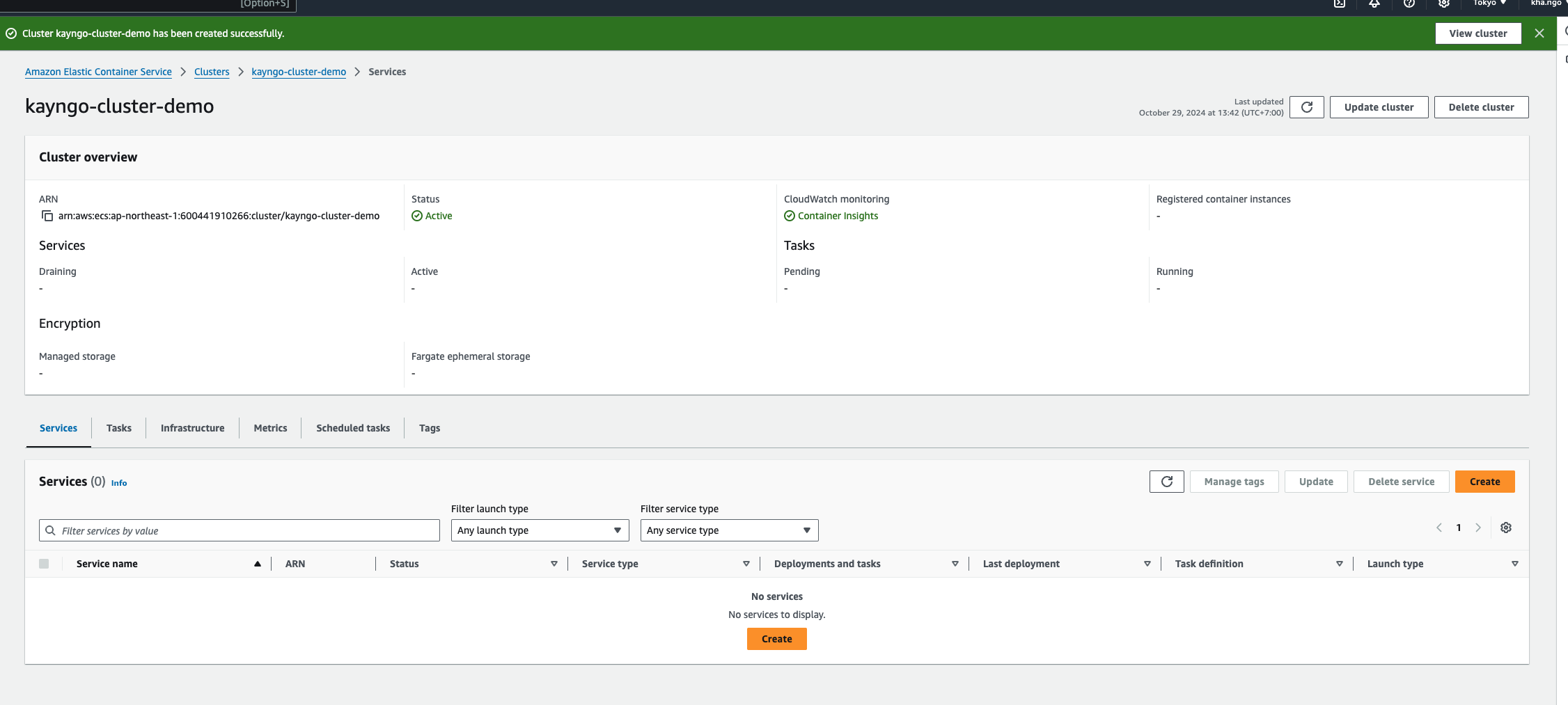Go to Amazon Elastic Container Service breadcrumb
The height and width of the screenshot is (705, 1568).
click(98, 72)
